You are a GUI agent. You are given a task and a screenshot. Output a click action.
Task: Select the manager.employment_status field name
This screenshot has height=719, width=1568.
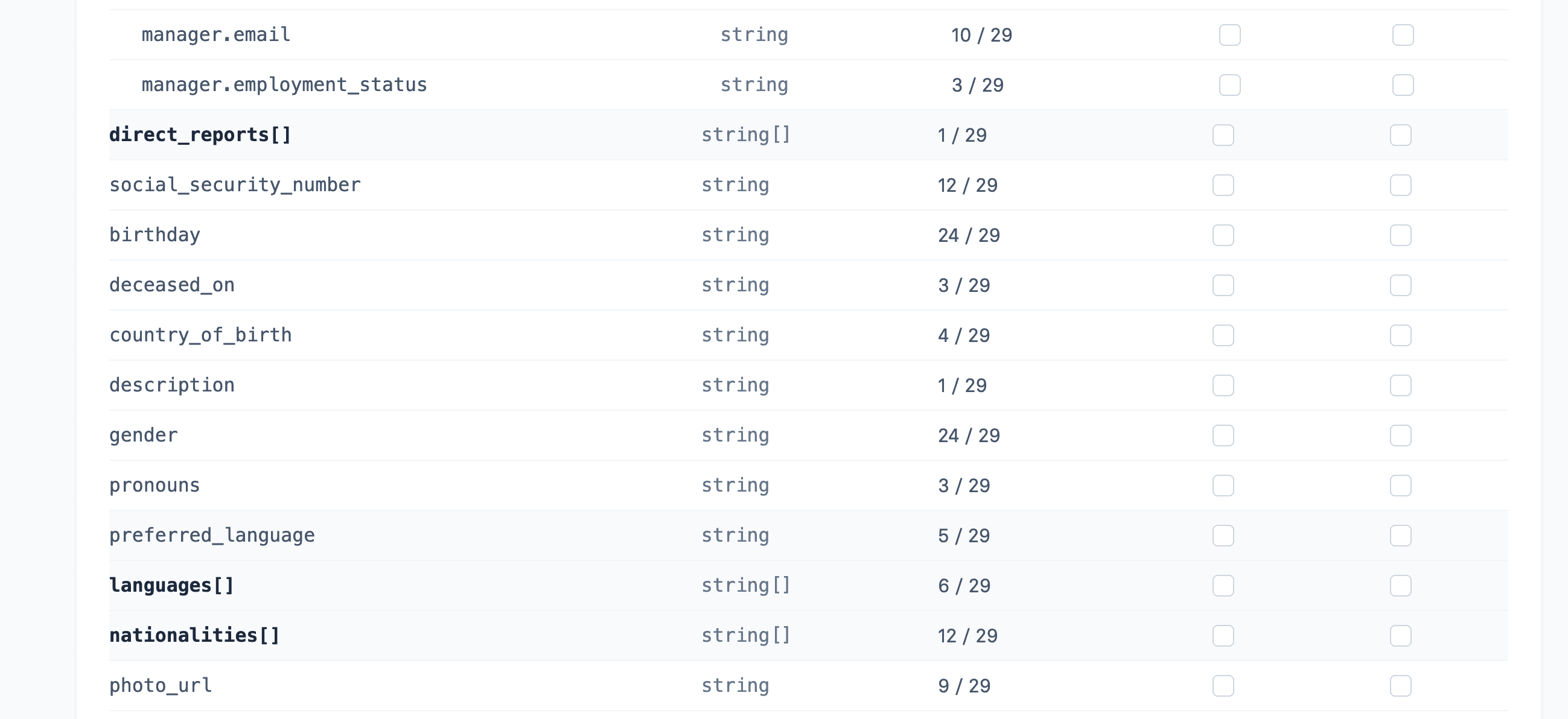coord(284,84)
